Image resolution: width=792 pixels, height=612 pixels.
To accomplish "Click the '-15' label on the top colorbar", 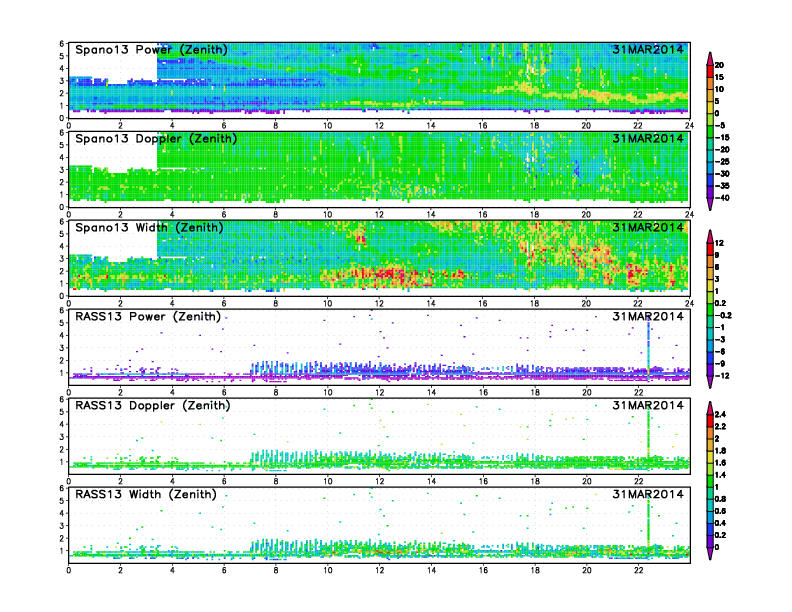I will coord(722,137).
